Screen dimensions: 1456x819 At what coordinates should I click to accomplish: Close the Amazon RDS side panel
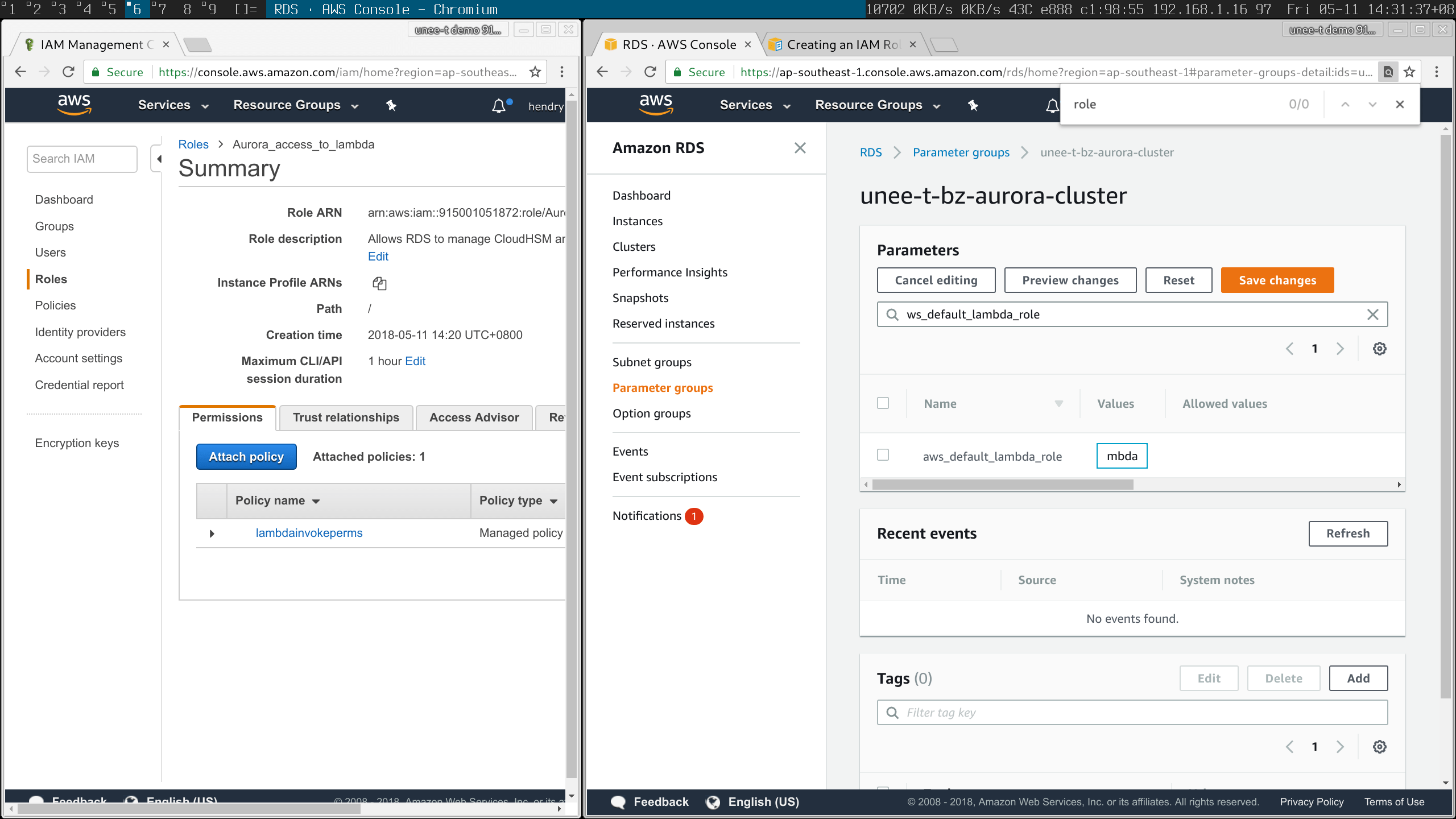(x=800, y=148)
